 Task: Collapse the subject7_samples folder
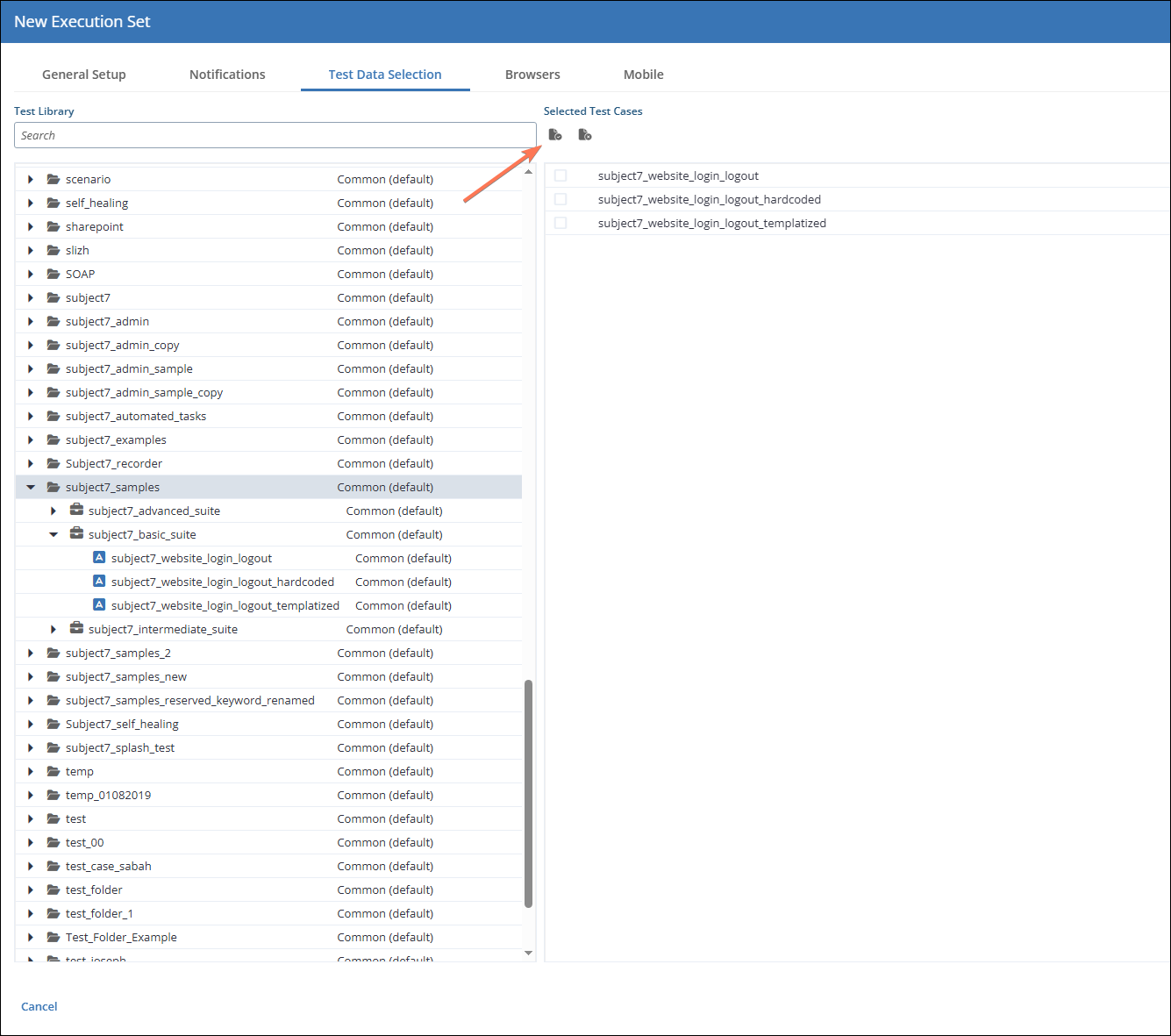coord(31,487)
